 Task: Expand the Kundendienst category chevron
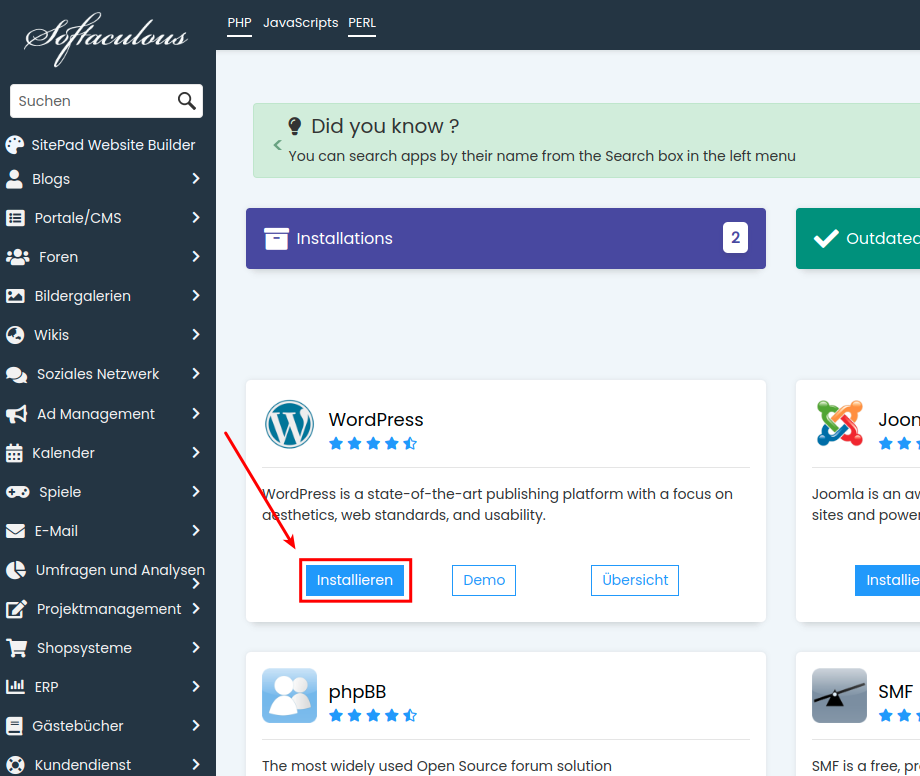point(196,764)
